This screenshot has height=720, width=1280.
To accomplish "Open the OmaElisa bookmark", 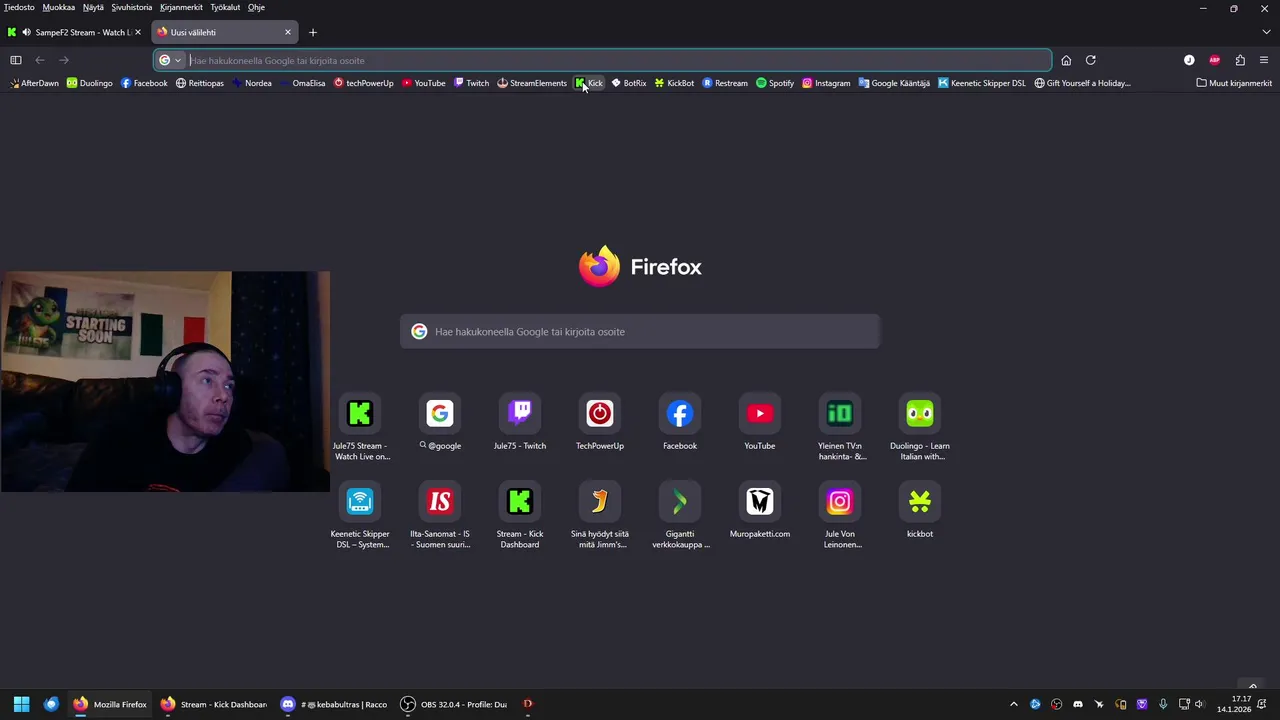I will click(302, 83).
